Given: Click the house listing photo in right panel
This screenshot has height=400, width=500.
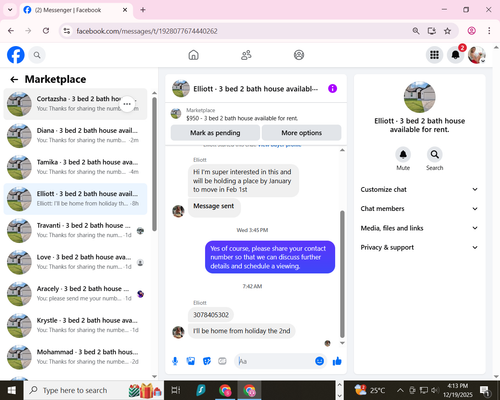Looking at the screenshot, I should (419, 97).
